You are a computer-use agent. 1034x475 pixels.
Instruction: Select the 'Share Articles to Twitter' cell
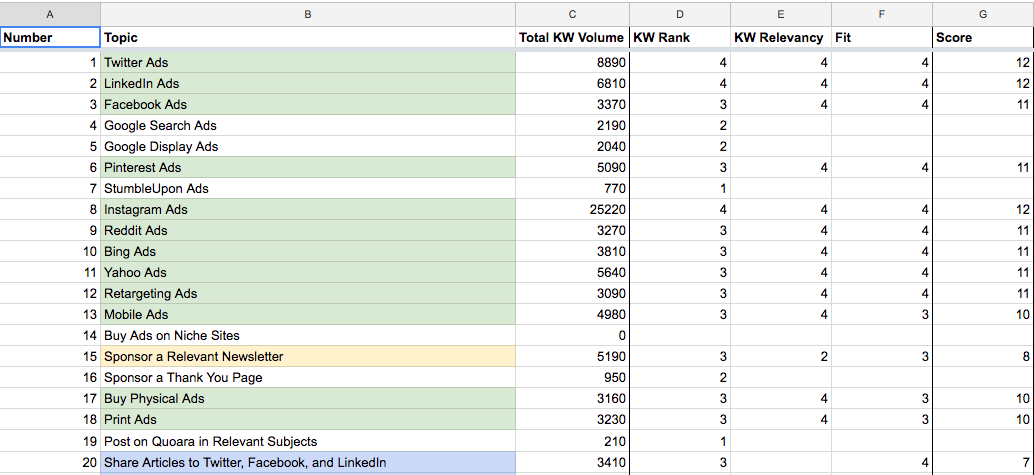pos(308,463)
